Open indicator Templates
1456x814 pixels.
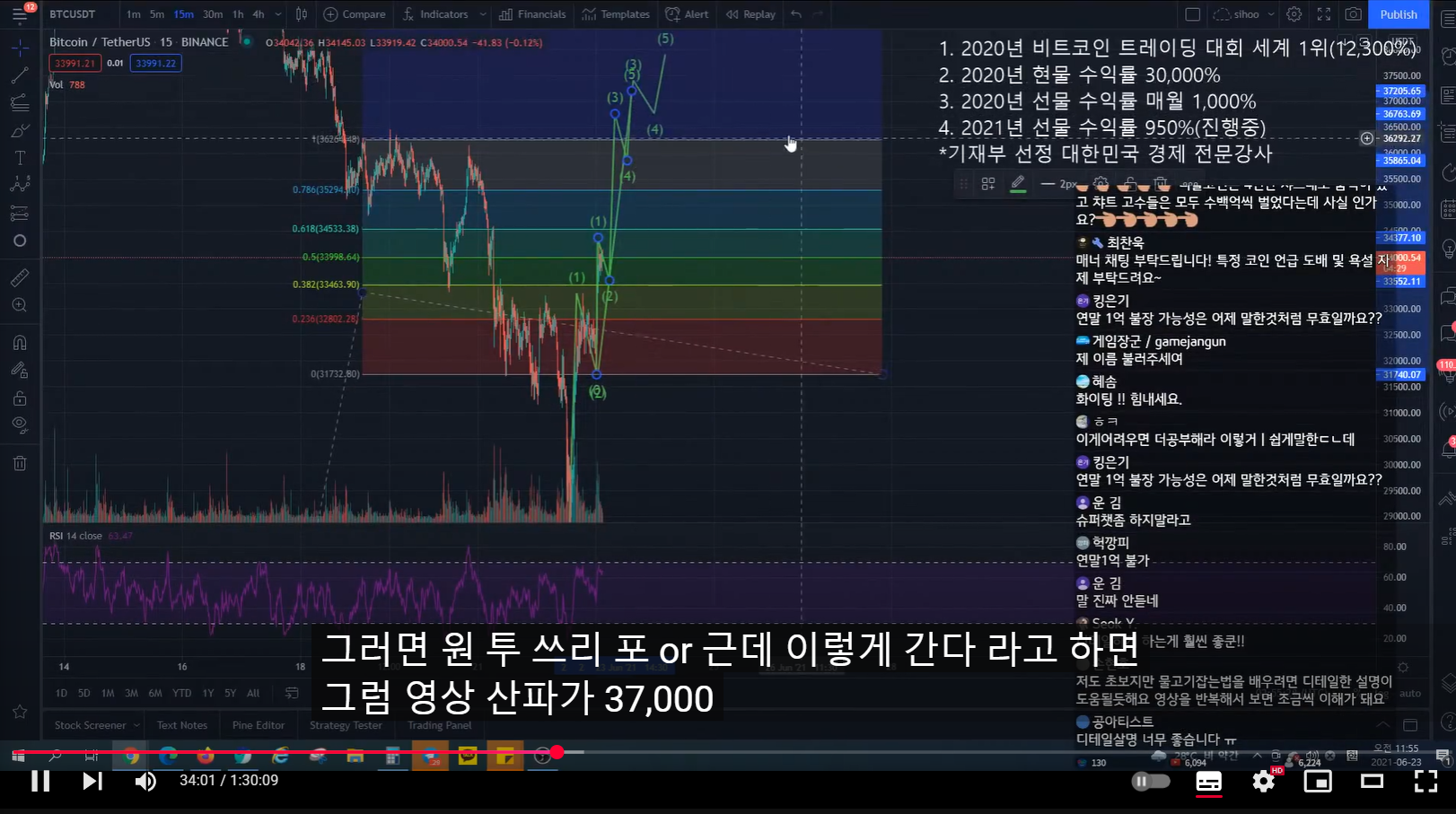pyautogui.click(x=616, y=14)
